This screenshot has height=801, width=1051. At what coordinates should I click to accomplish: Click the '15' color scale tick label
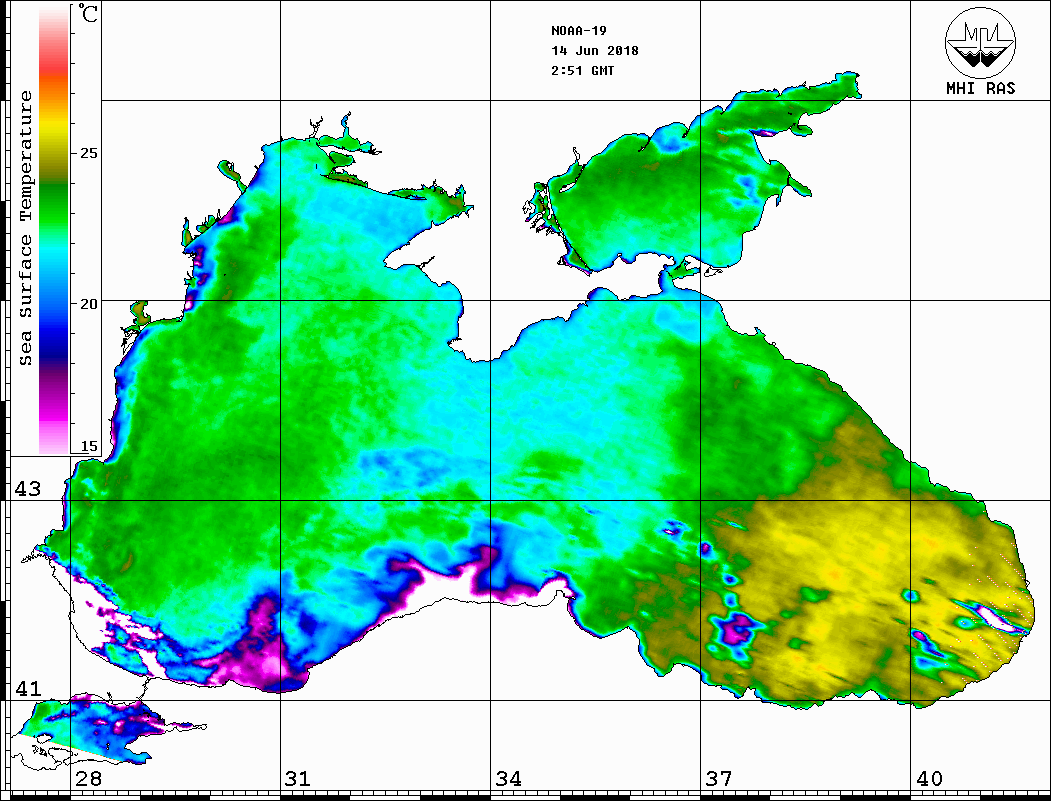click(88, 446)
